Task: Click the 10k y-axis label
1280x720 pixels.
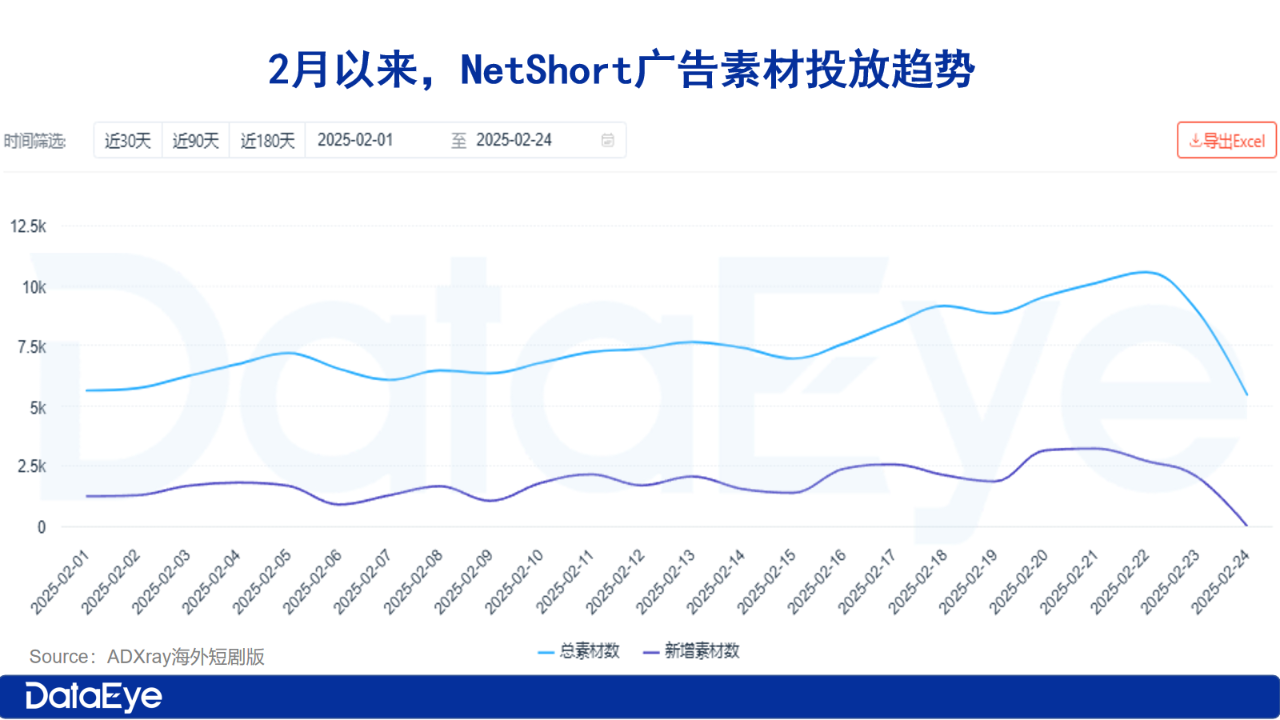Action: tap(34, 287)
